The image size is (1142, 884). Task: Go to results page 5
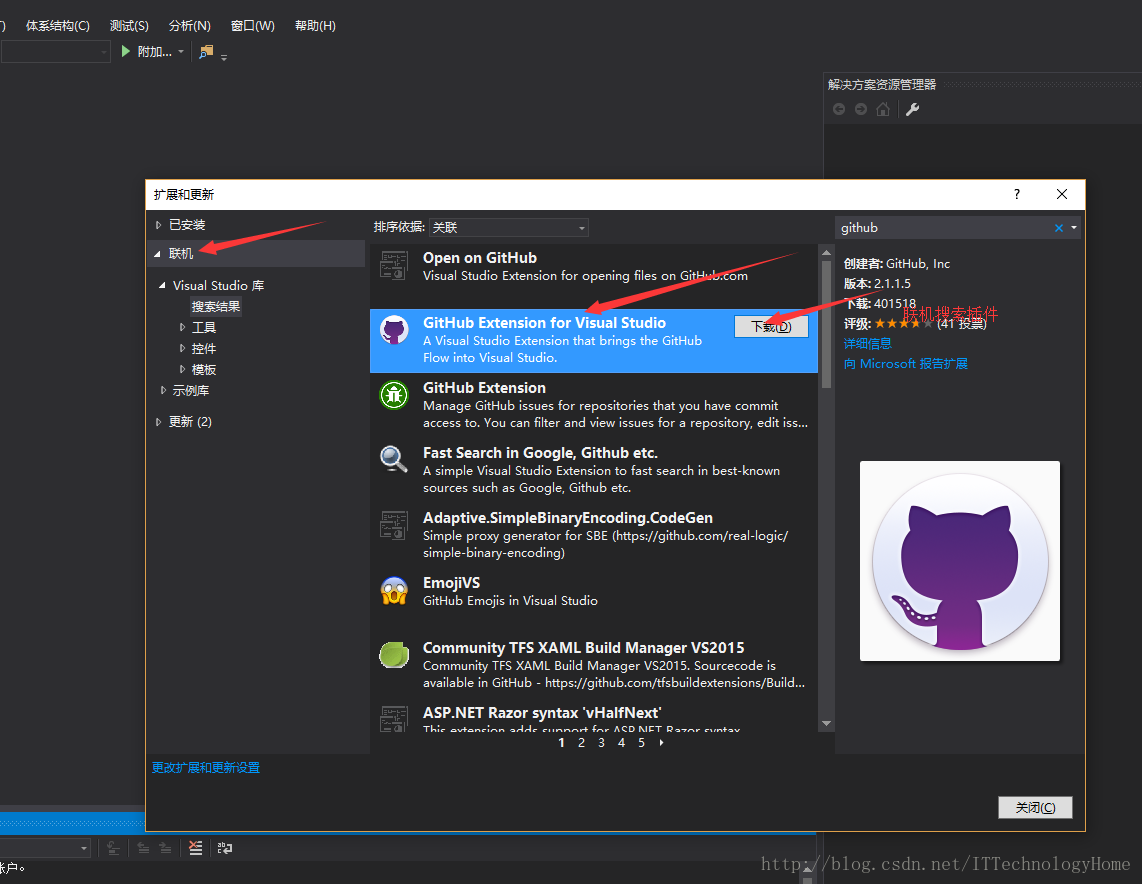[642, 743]
